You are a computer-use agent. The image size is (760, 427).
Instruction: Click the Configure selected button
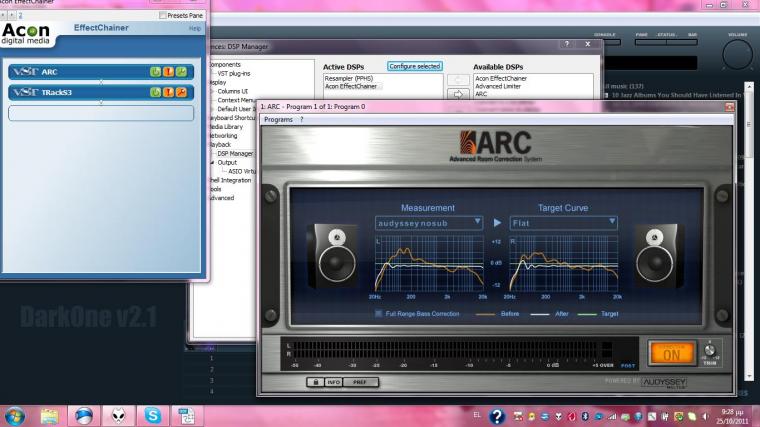click(x=414, y=66)
